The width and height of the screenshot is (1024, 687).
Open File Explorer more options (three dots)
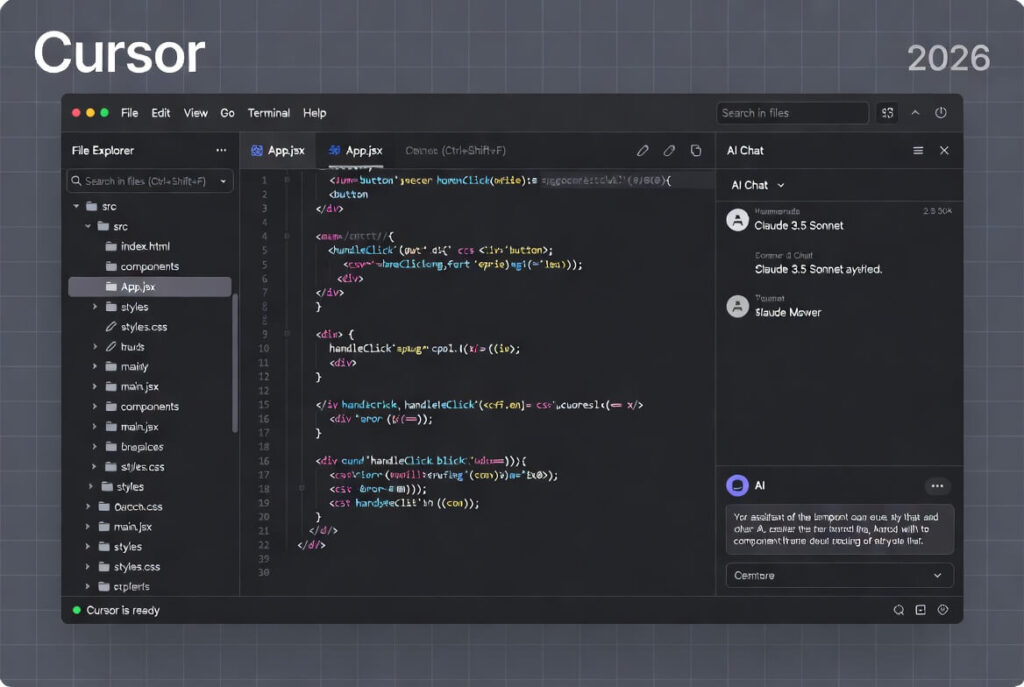pos(221,150)
